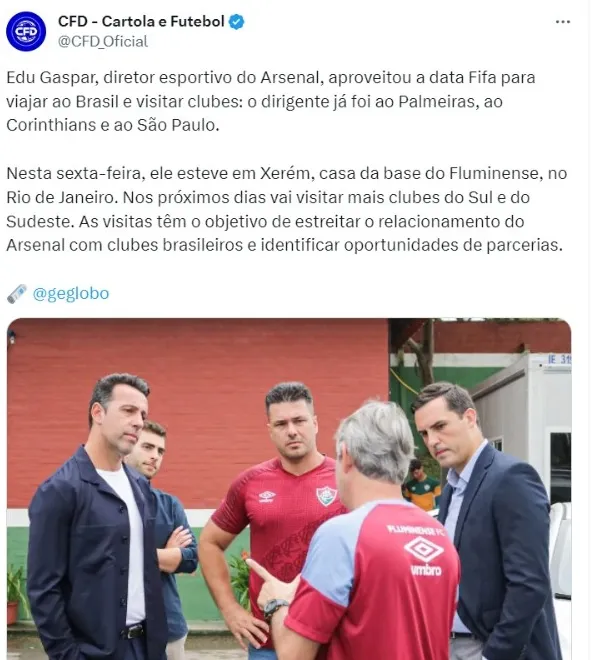Click the blue verified badge
Image resolution: width=598 pixels, height=660 pixels.
tap(236, 21)
